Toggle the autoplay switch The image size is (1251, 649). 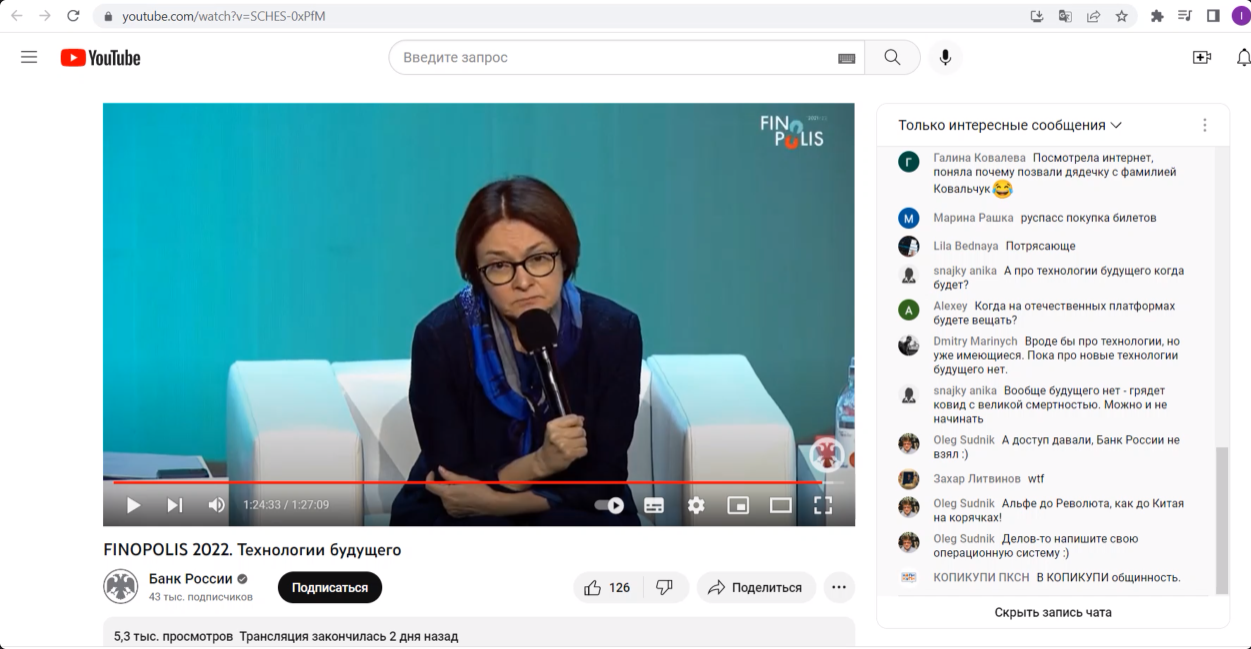(x=609, y=505)
